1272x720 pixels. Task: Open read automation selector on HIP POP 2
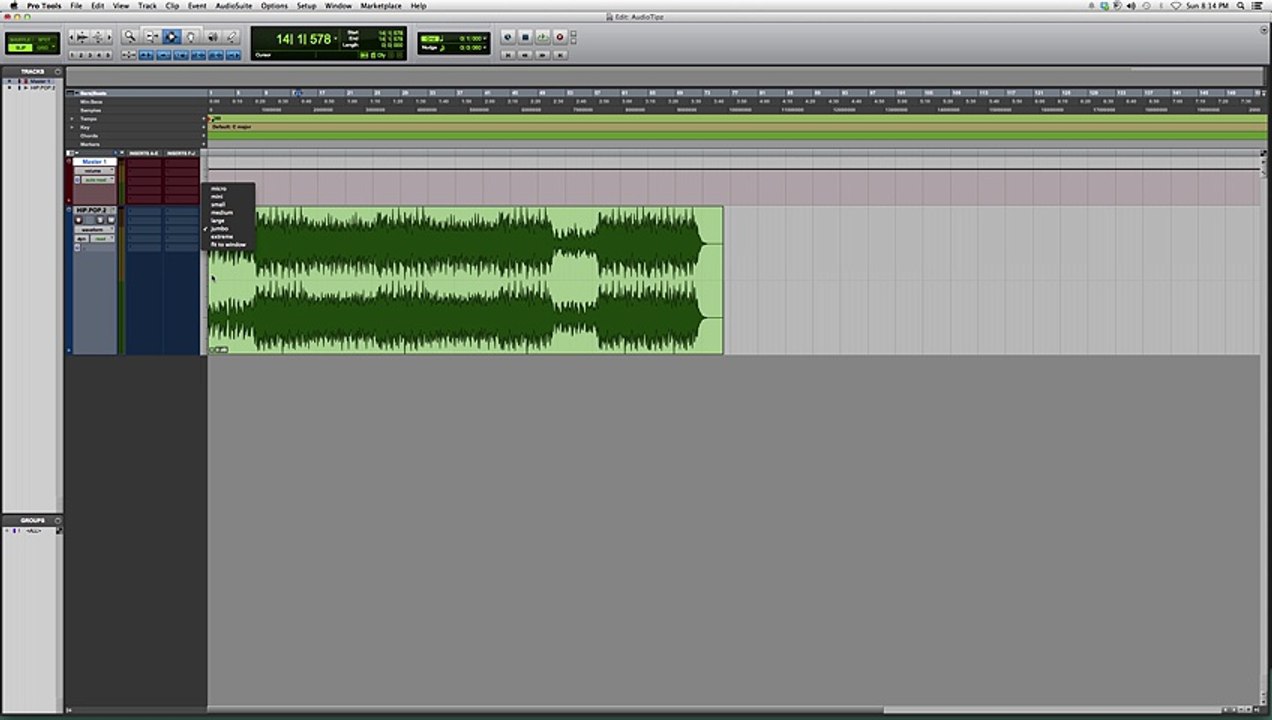pyautogui.click(x=102, y=239)
